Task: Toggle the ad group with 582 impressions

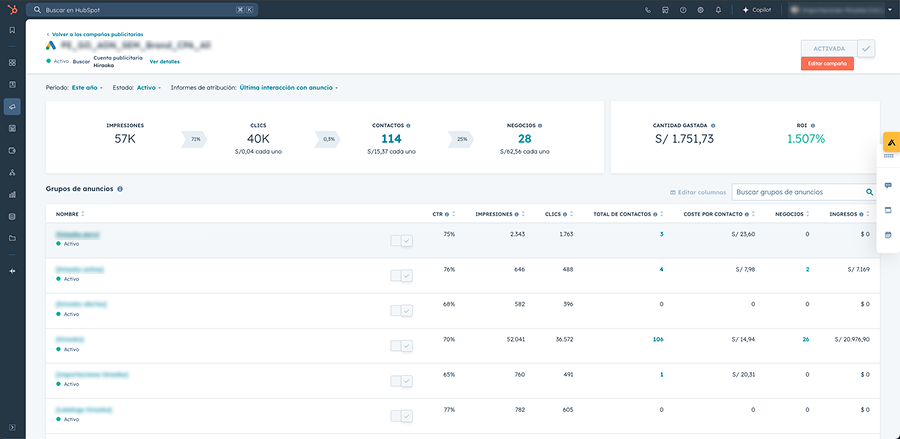Action: tap(402, 311)
